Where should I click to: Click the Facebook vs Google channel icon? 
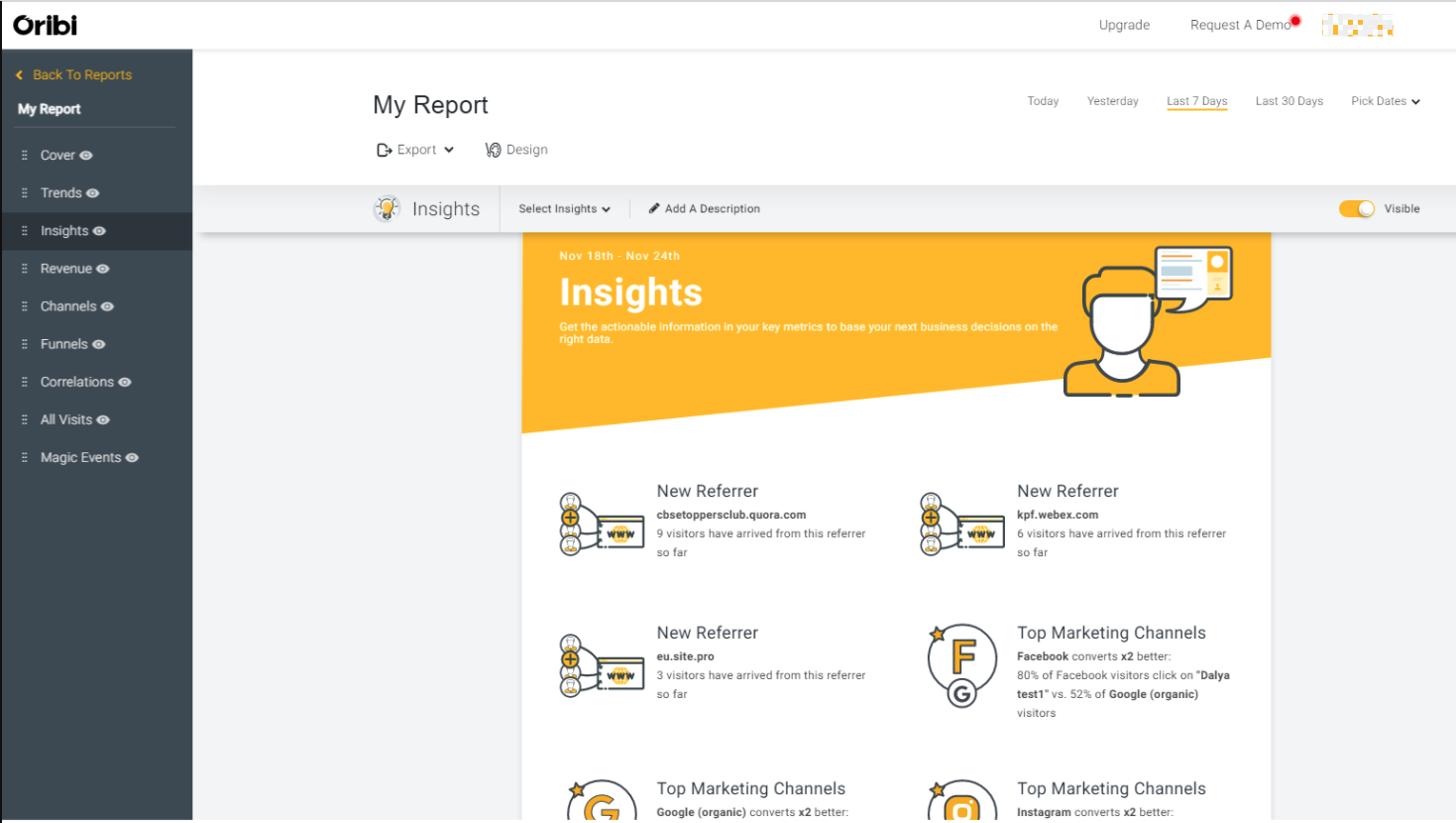(961, 665)
